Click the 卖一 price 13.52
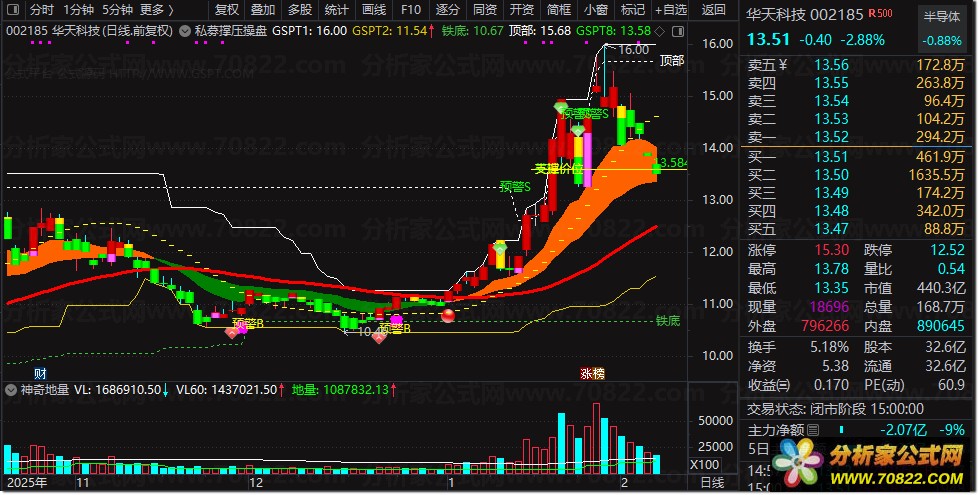Screen dimensions: 980x495 click(831, 137)
